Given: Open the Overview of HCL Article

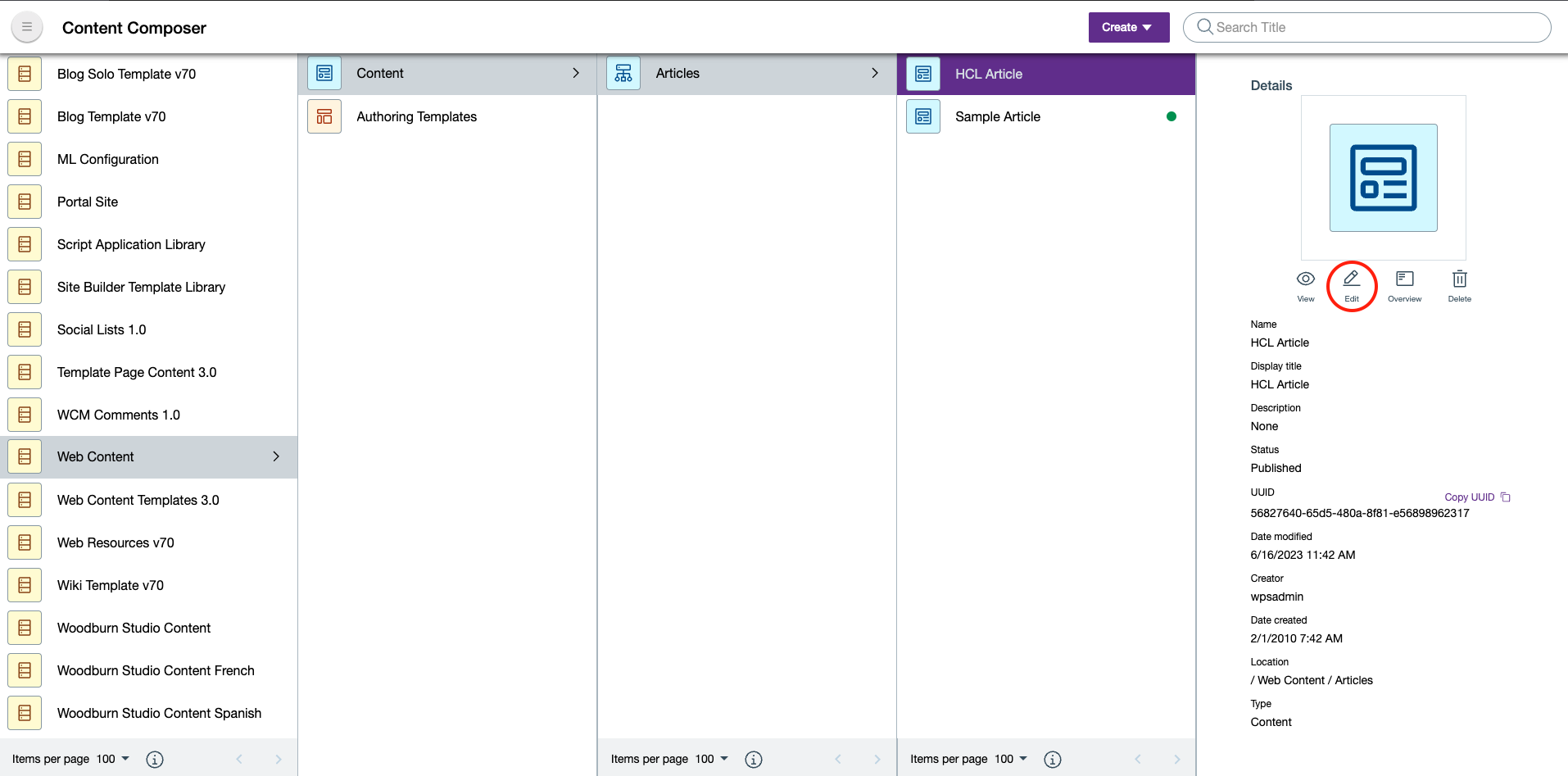Looking at the screenshot, I should [1404, 286].
